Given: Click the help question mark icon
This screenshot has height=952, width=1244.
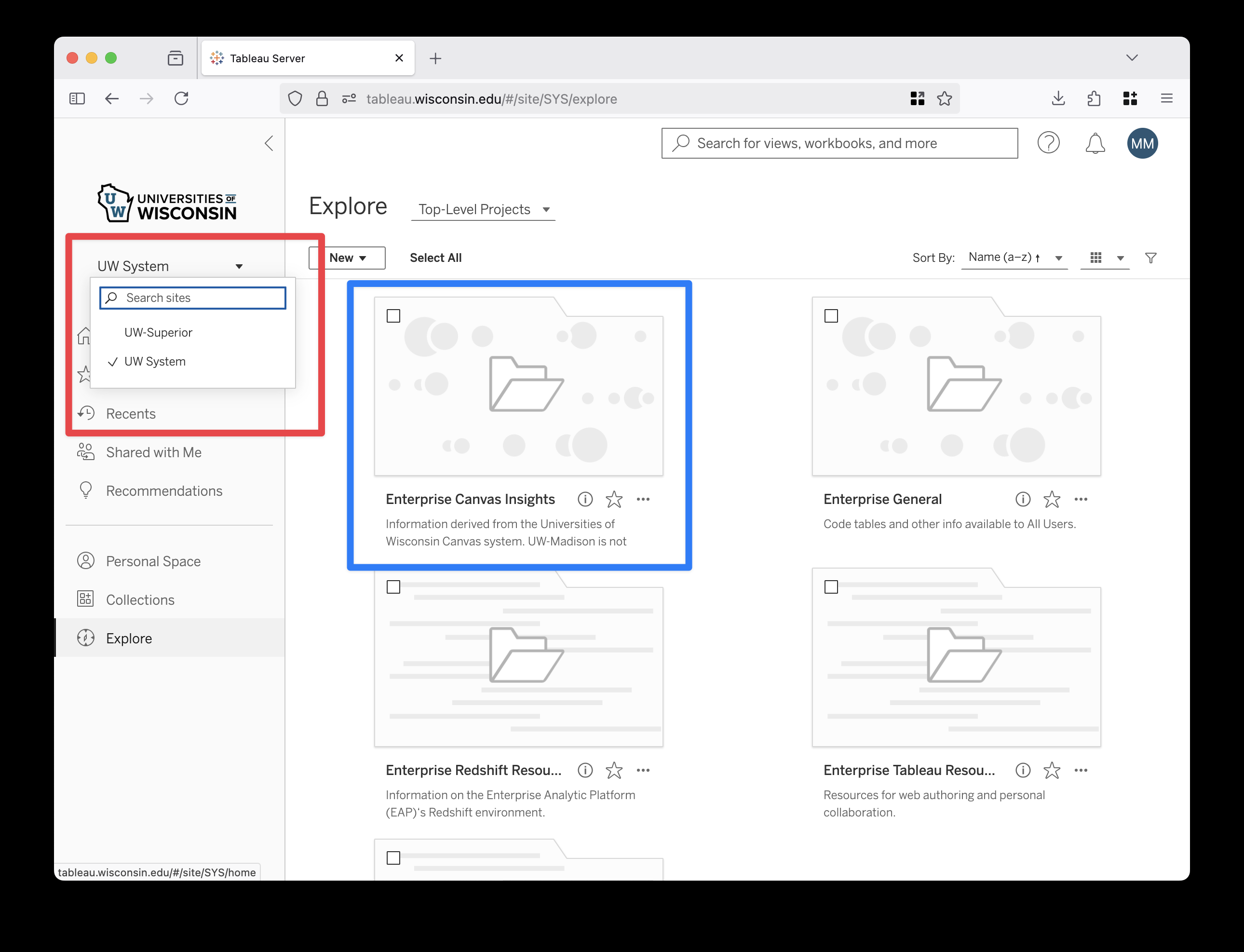Looking at the screenshot, I should (1049, 143).
